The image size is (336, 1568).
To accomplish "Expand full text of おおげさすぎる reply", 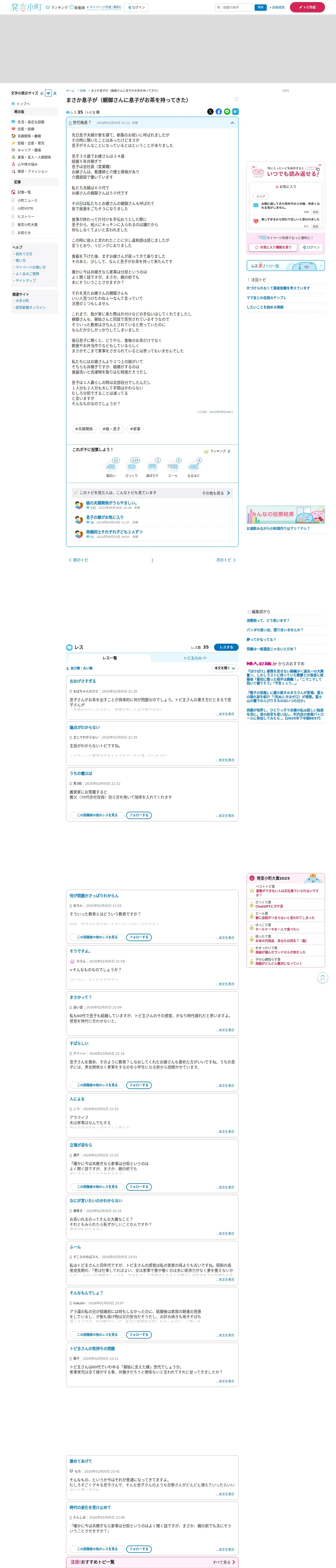I will [x=225, y=714].
